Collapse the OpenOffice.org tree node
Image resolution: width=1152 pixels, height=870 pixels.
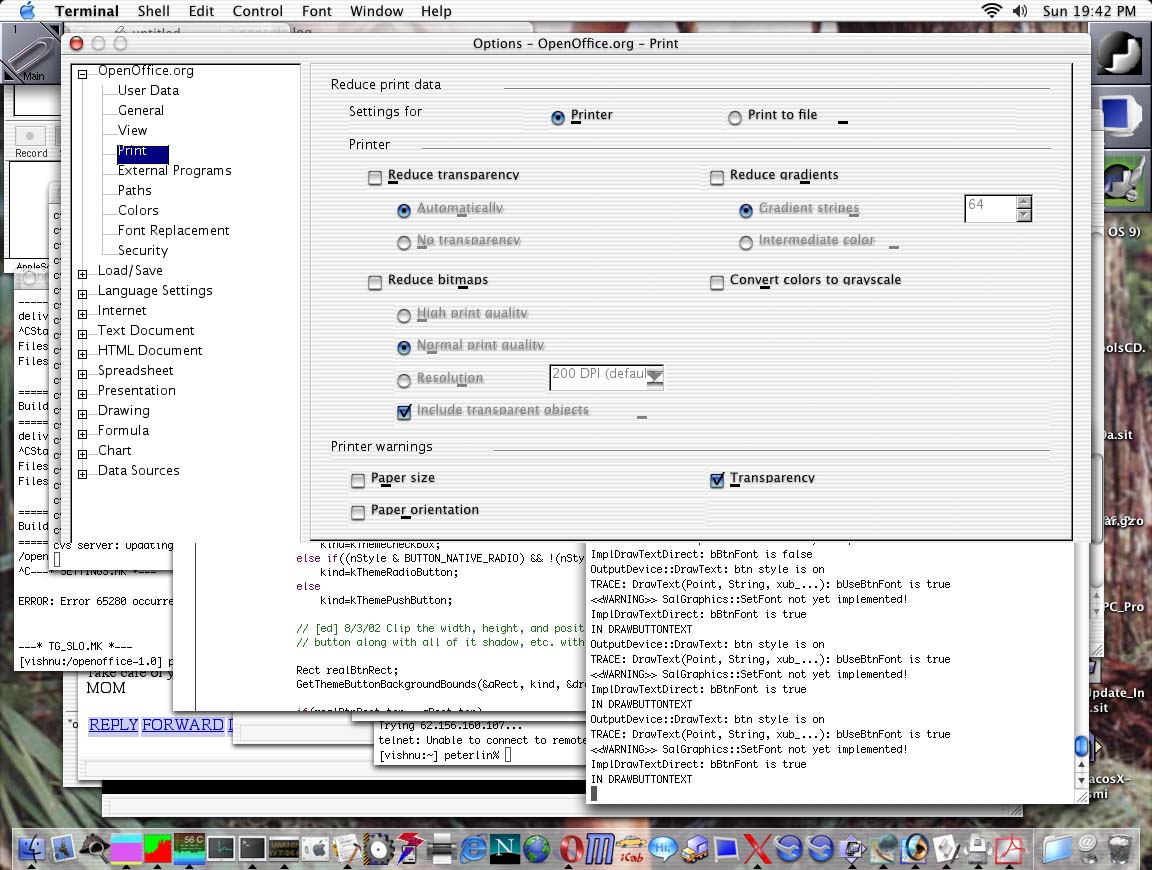82,73
